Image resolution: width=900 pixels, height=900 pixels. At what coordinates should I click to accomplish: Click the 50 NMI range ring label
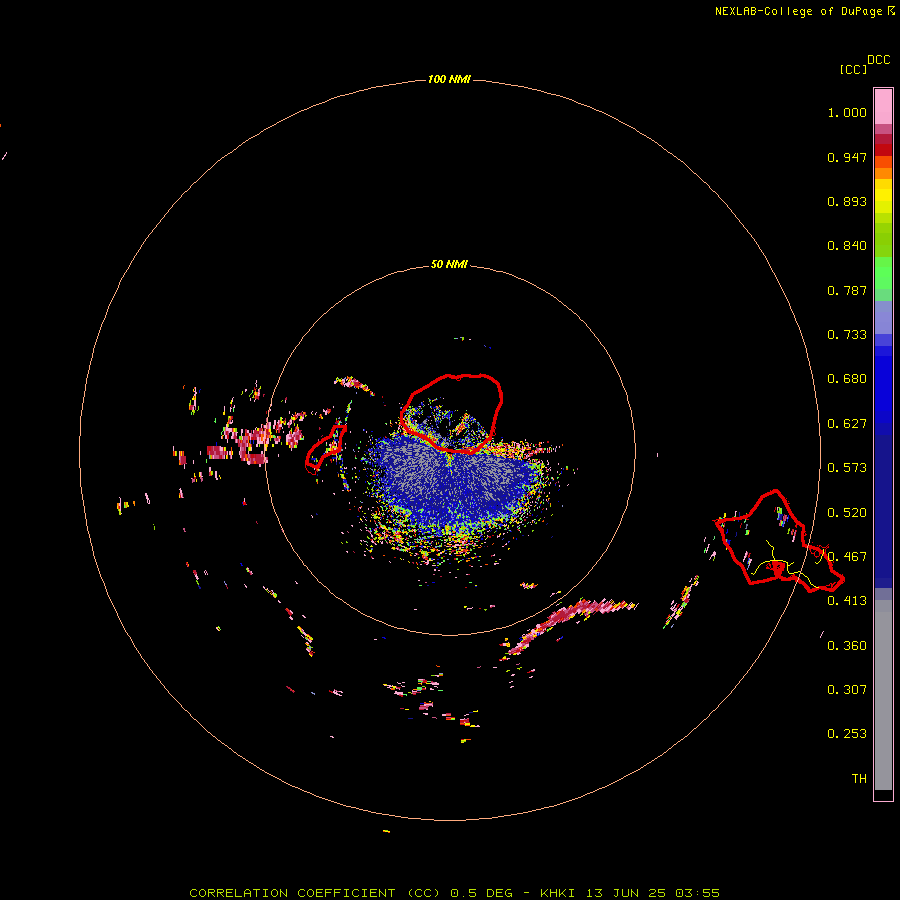(x=449, y=264)
